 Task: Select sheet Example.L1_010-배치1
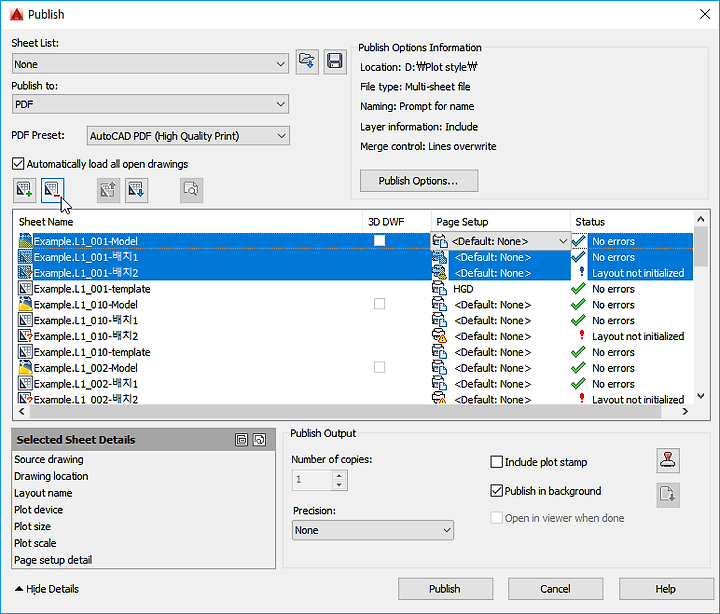click(x=86, y=320)
